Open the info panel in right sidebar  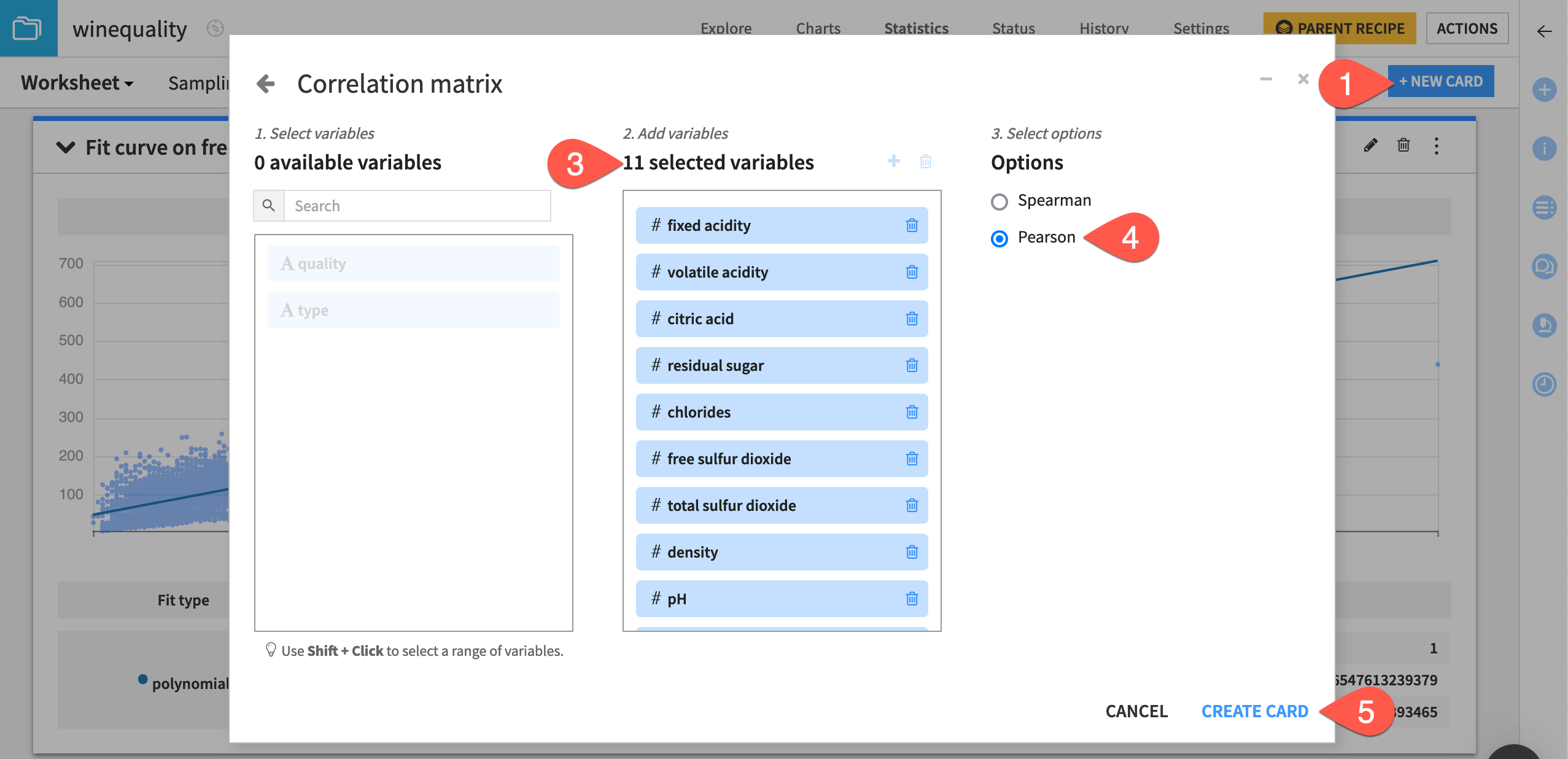click(x=1544, y=149)
